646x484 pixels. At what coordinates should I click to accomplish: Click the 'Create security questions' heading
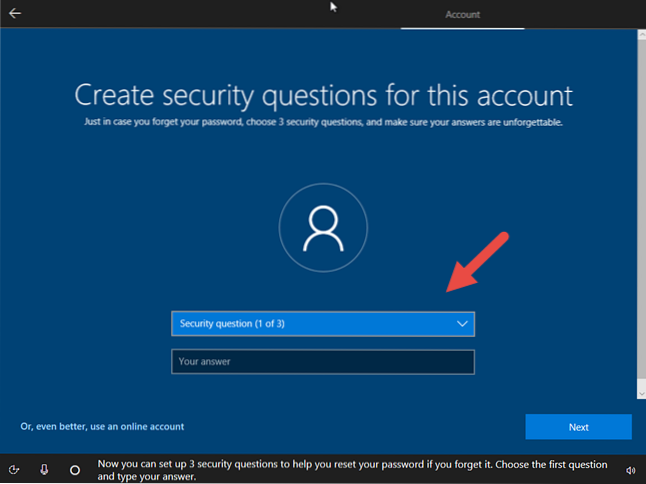click(x=323, y=96)
